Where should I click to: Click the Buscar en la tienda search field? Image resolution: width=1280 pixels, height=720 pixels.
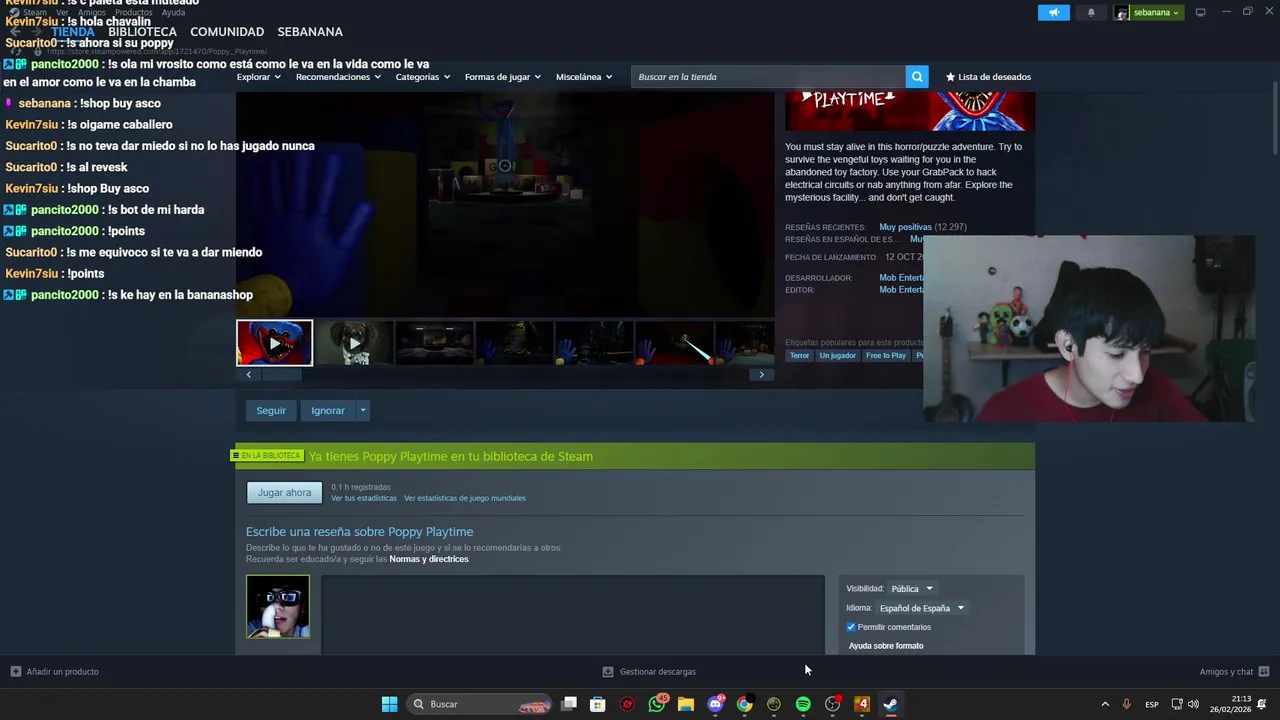tap(768, 76)
